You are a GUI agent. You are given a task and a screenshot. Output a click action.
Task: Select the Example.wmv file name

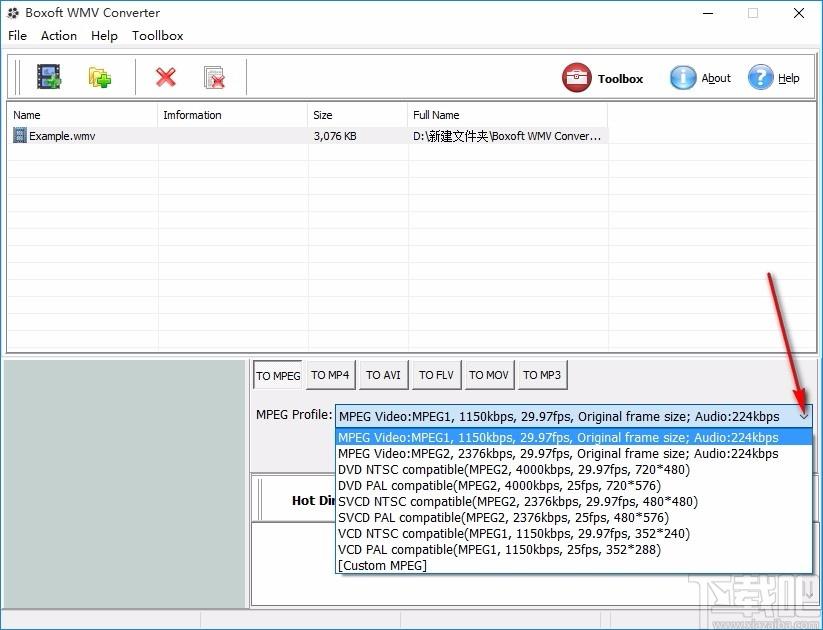[62, 136]
